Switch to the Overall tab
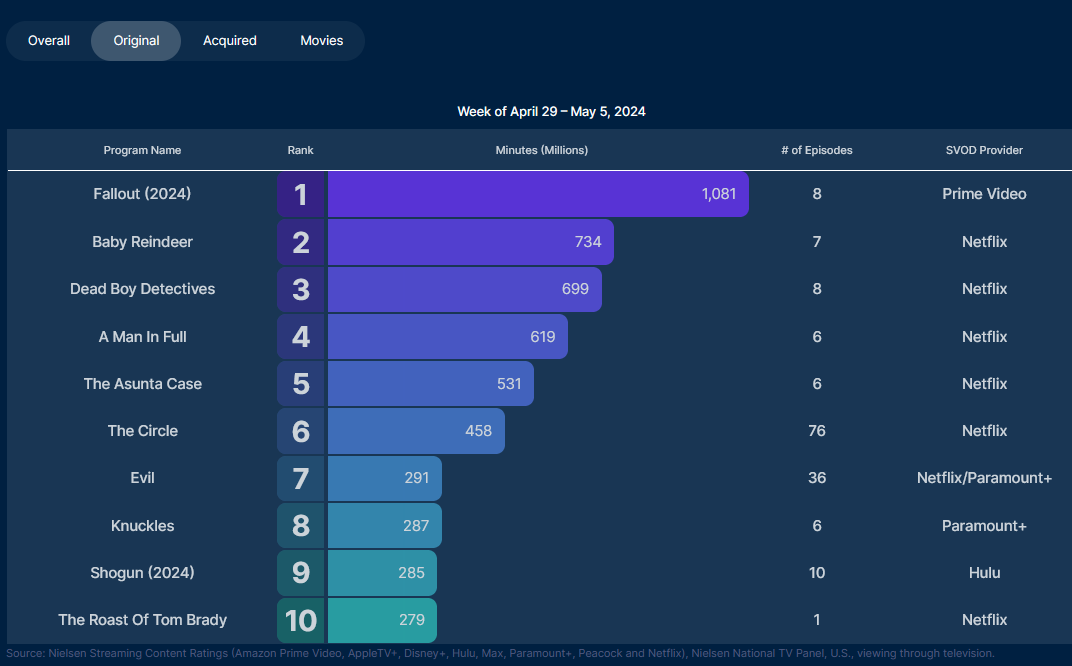The image size is (1072, 666). [49, 41]
